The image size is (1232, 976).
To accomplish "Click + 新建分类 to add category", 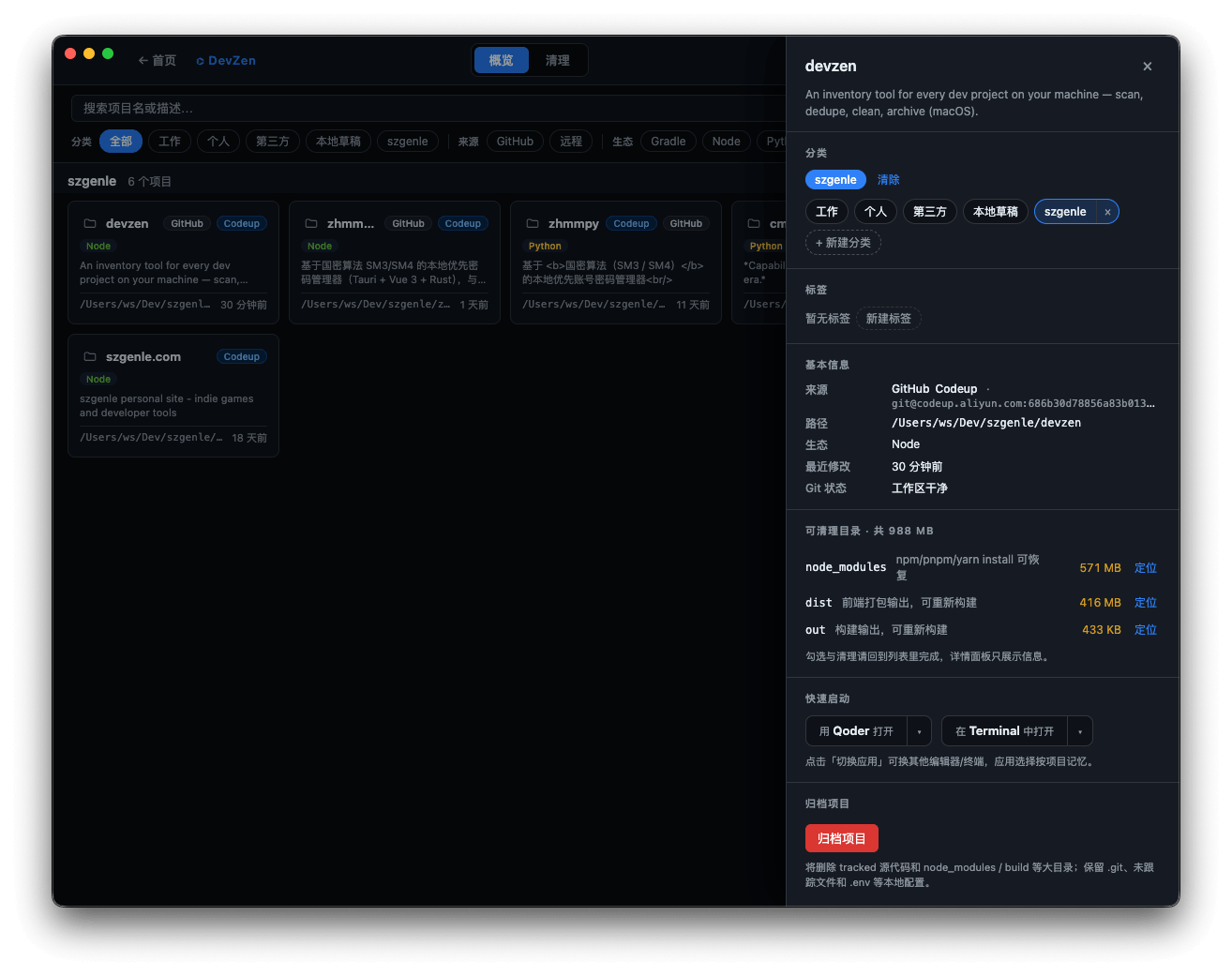I will [843, 243].
